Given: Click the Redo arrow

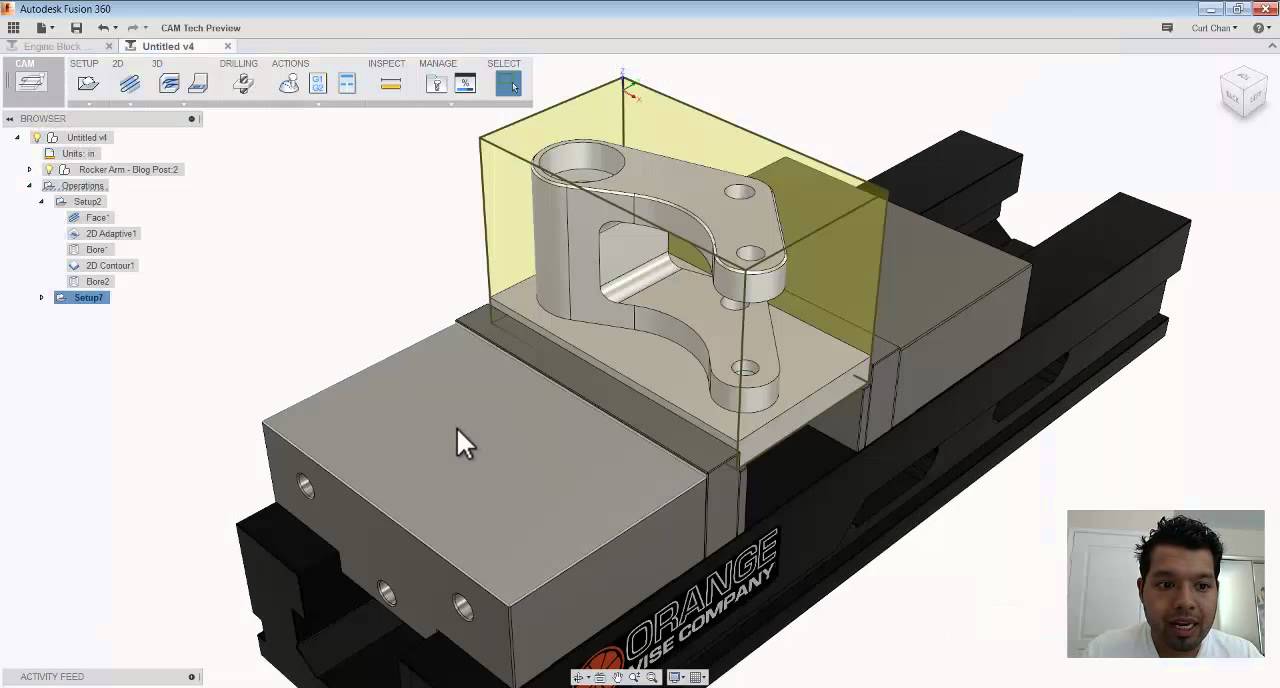Looking at the screenshot, I should pyautogui.click(x=132, y=28).
